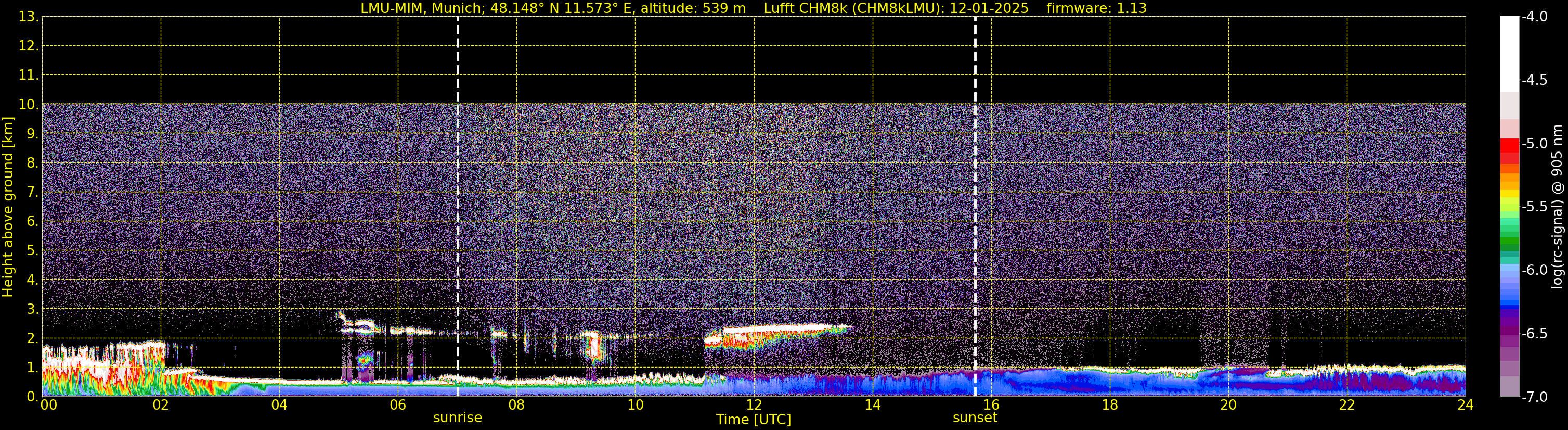Click the plot title starting 'LMU-MIM, Munich'
Screen dimensions: 1568x430
[754, 8]
